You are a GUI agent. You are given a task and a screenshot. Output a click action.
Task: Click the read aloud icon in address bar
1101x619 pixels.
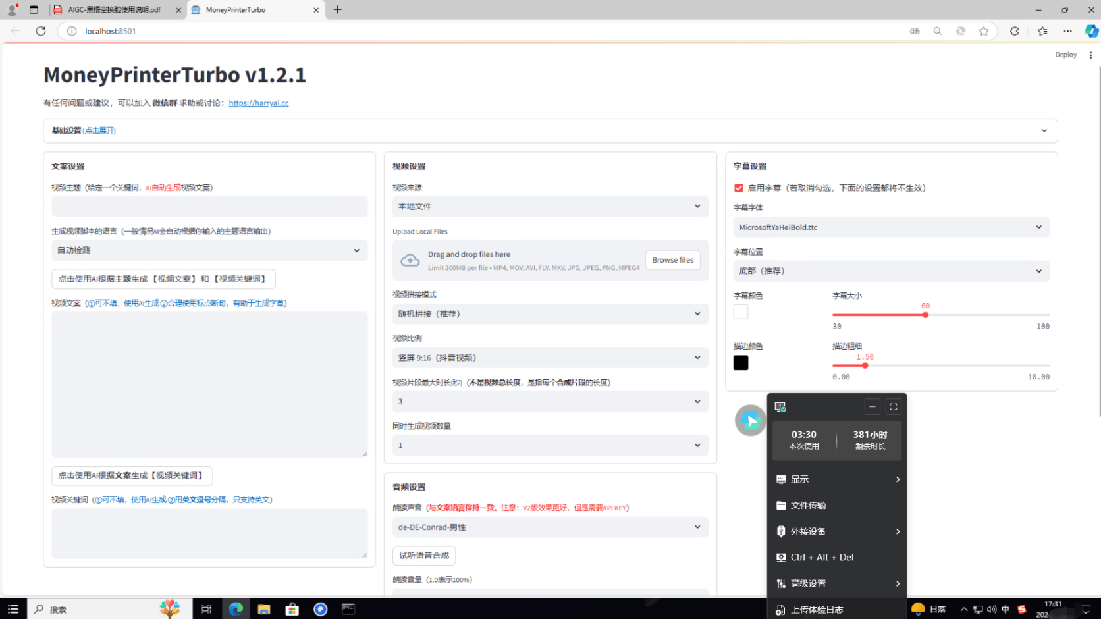[x=914, y=31]
